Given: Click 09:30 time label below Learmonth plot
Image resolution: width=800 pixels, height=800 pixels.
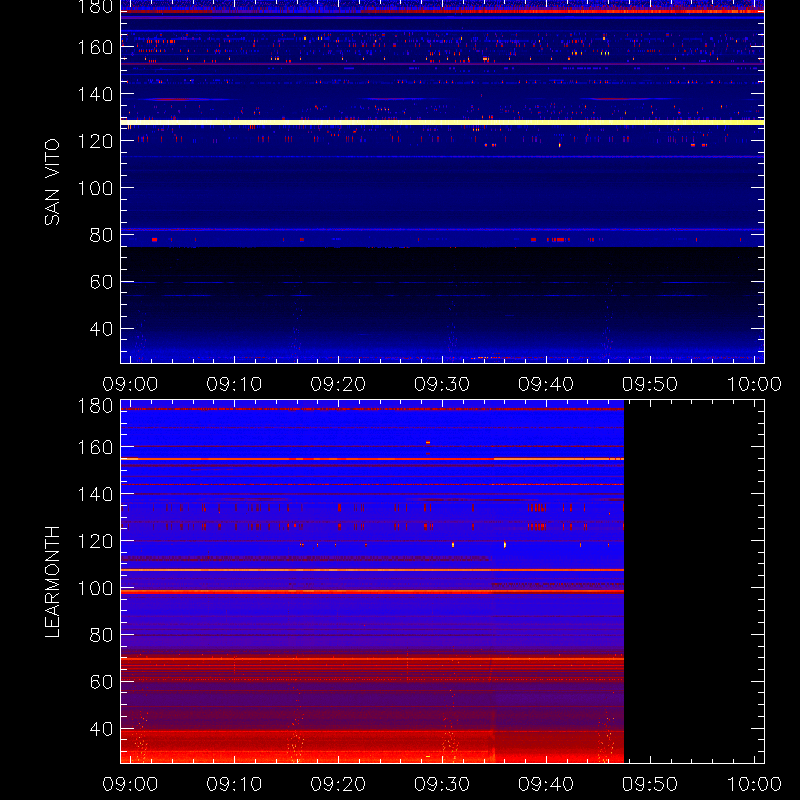Looking at the screenshot, I should click(x=442, y=784).
